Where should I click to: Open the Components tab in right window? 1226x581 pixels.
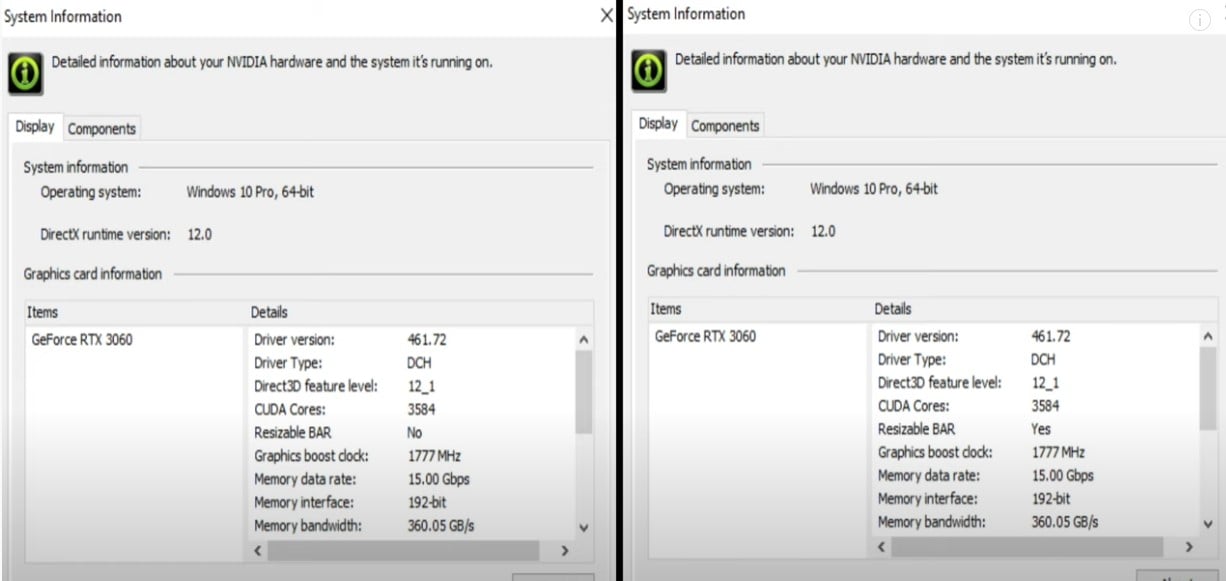[x=725, y=126]
